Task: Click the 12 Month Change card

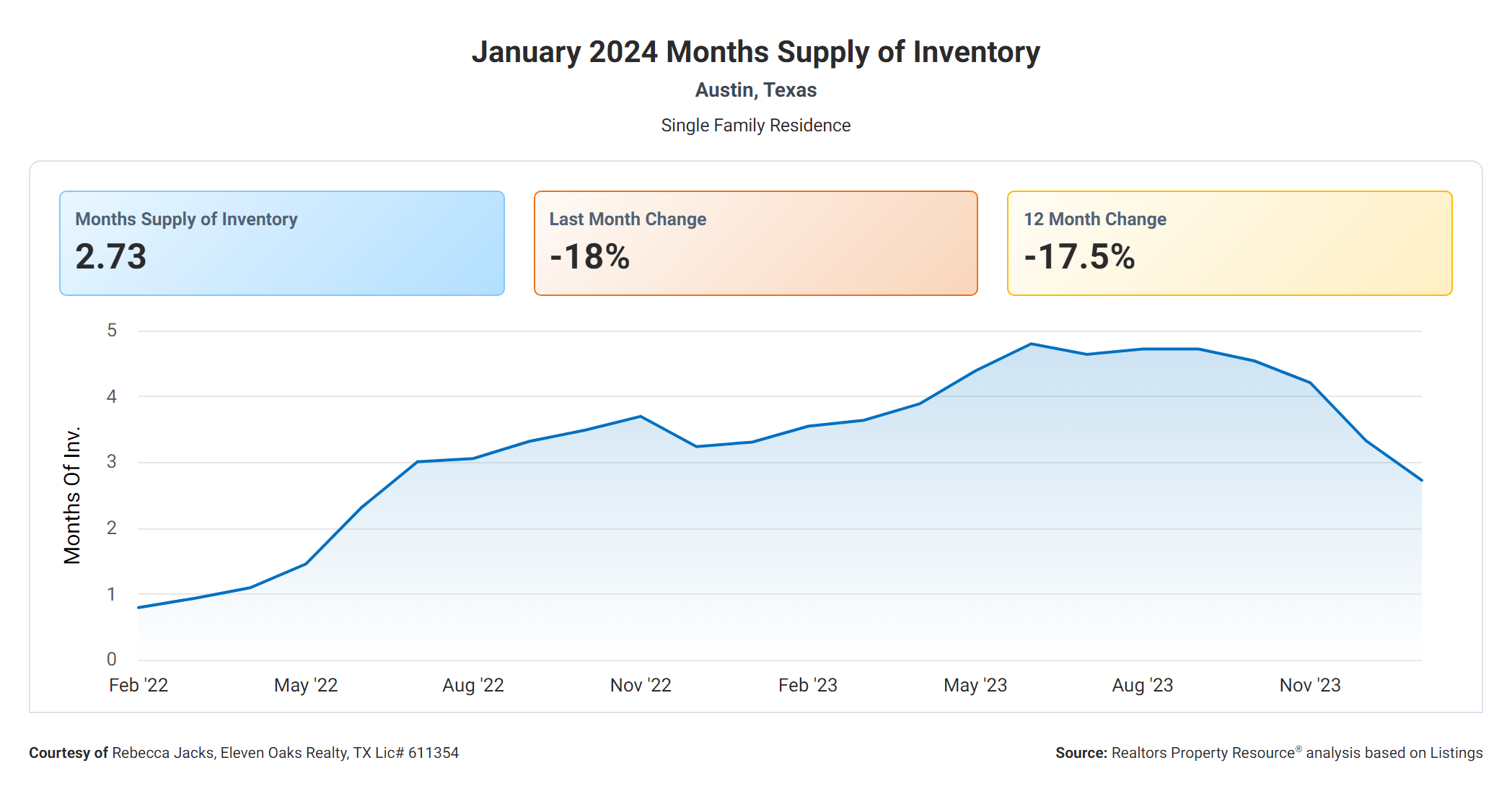Action: (x=1229, y=243)
